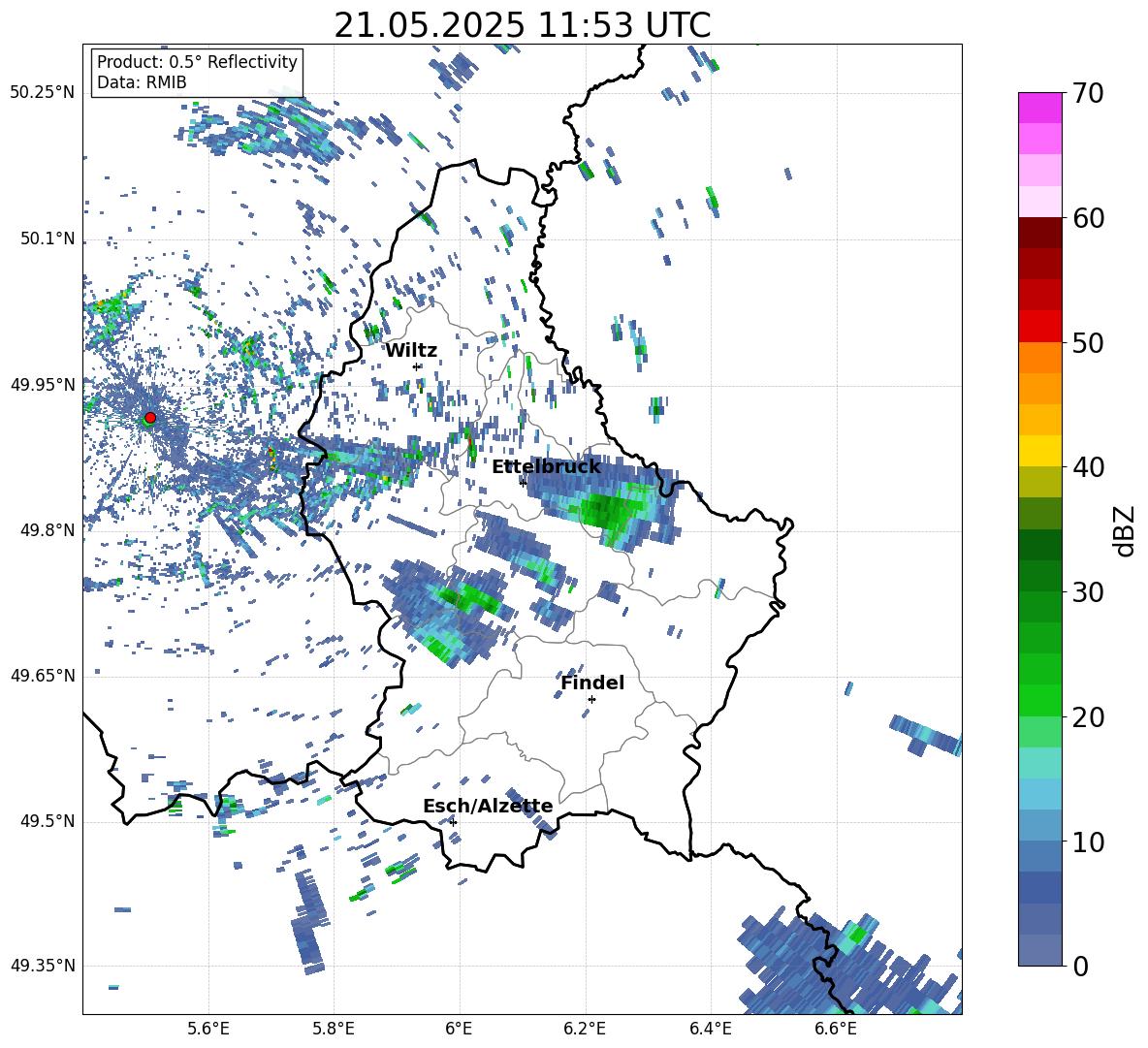Screen dimensions: 1148x1048
Task: Click the bright red 50 dBZ colorbar segment
Action: tap(1039, 327)
